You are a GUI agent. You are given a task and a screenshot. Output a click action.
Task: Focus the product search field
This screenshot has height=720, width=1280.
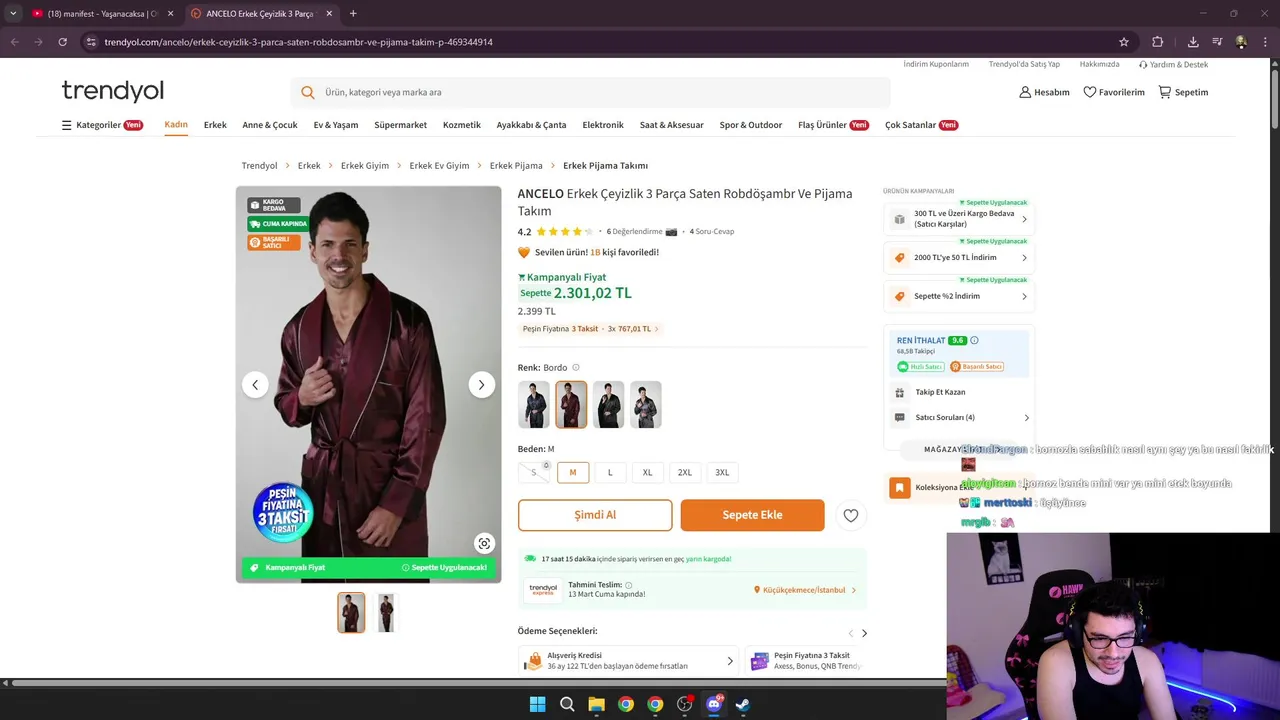click(590, 92)
